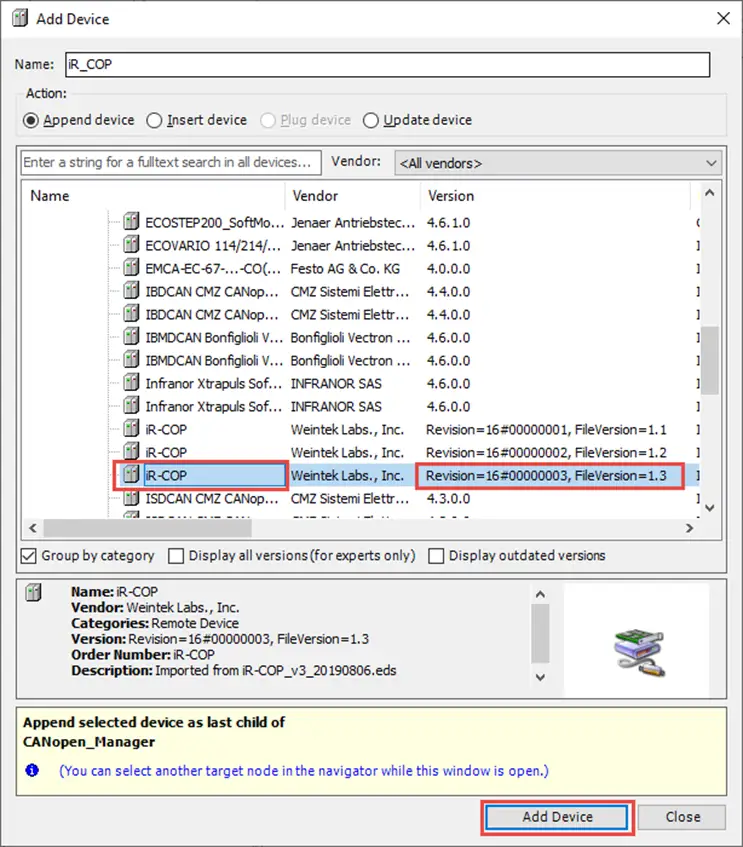Click the horizontal scrollbar thumb

tap(148, 528)
